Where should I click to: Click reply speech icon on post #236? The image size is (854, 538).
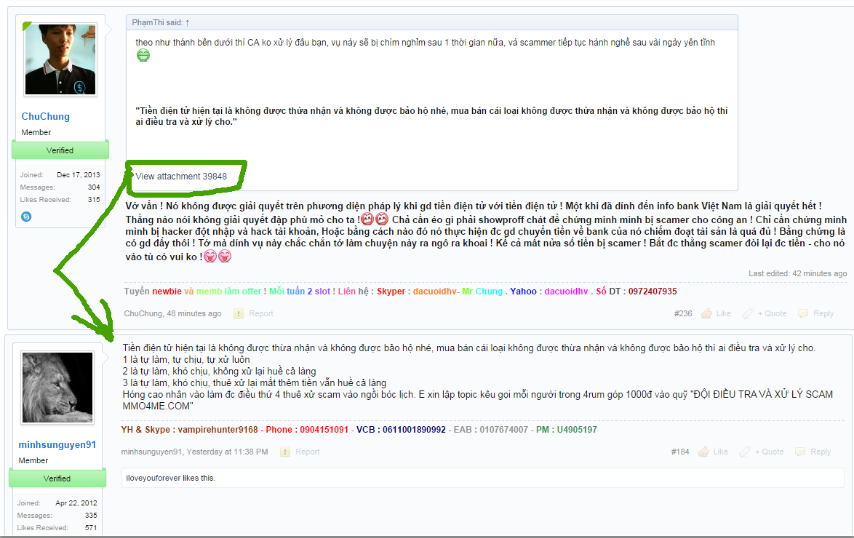803,313
